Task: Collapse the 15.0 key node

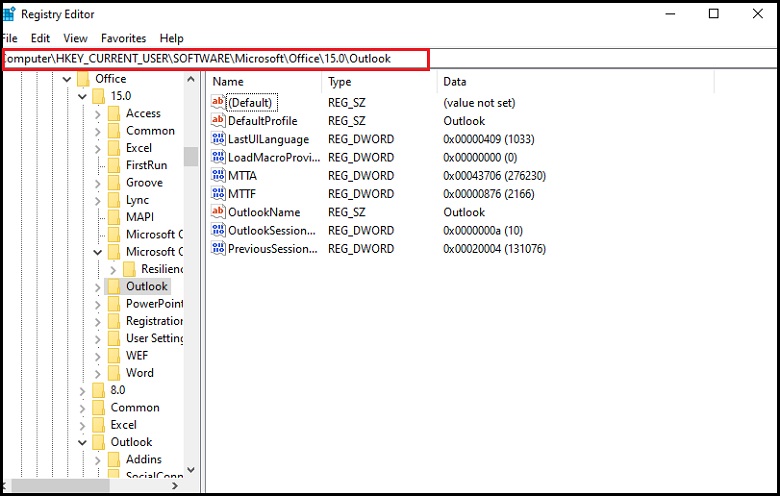Action: 82,96
